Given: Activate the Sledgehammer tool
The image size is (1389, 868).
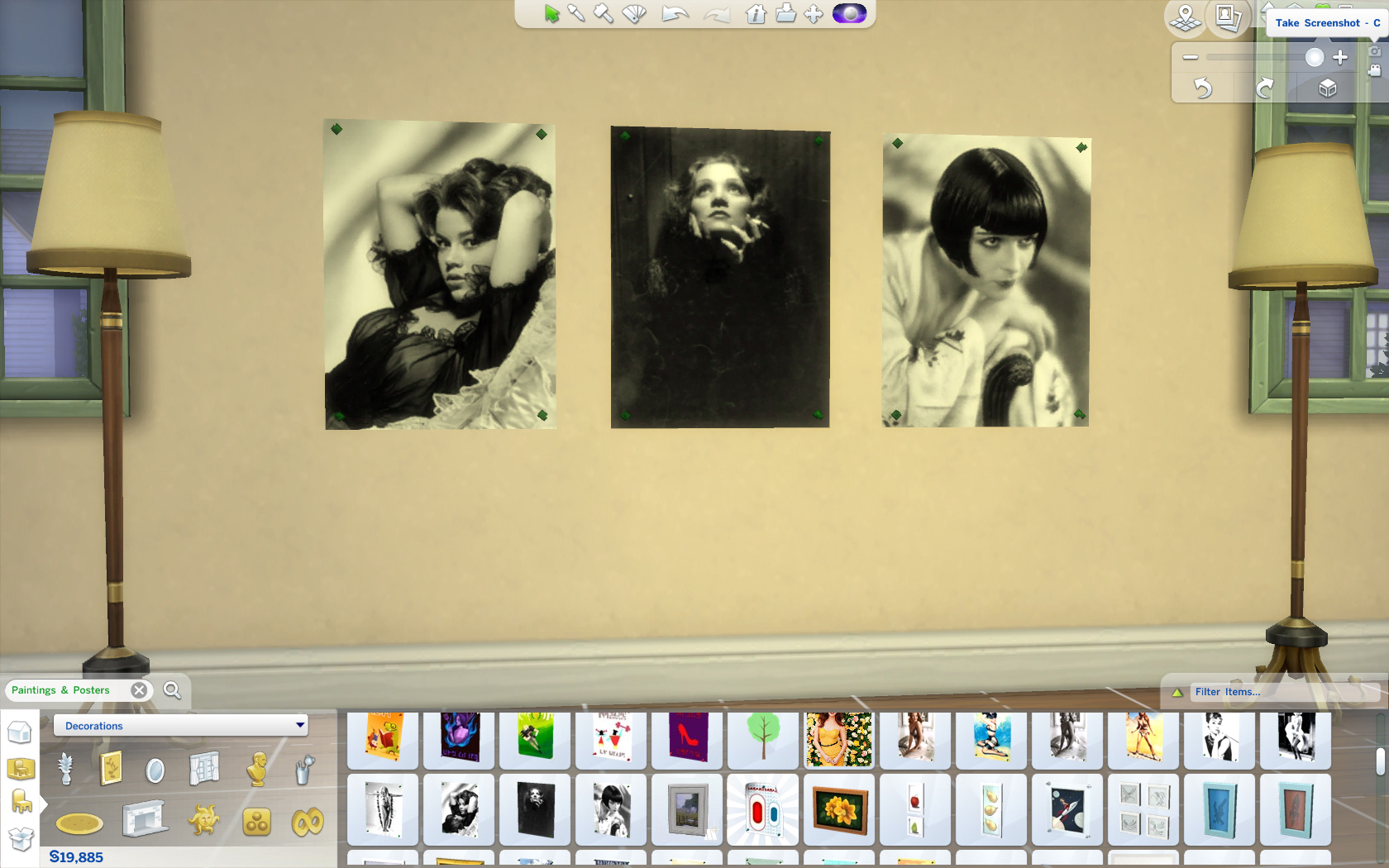Looking at the screenshot, I should [x=604, y=13].
